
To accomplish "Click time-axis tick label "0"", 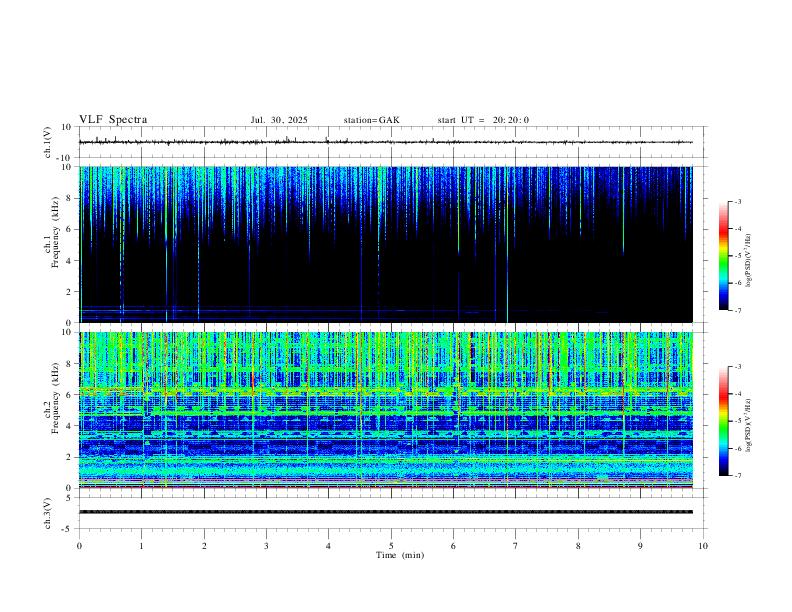I will point(79,546).
